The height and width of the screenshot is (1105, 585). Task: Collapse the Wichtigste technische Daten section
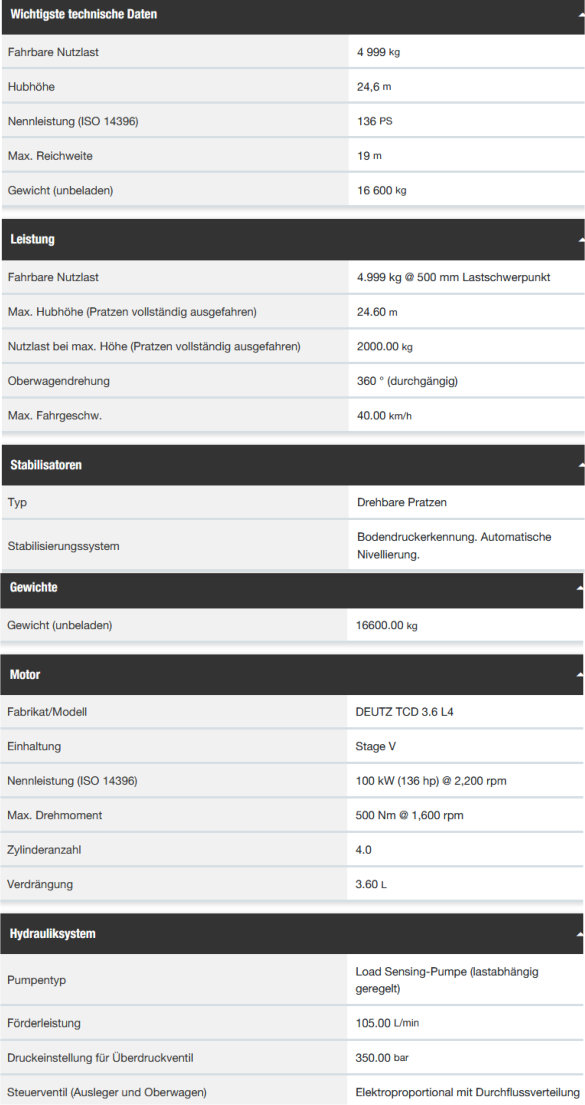click(292, 16)
